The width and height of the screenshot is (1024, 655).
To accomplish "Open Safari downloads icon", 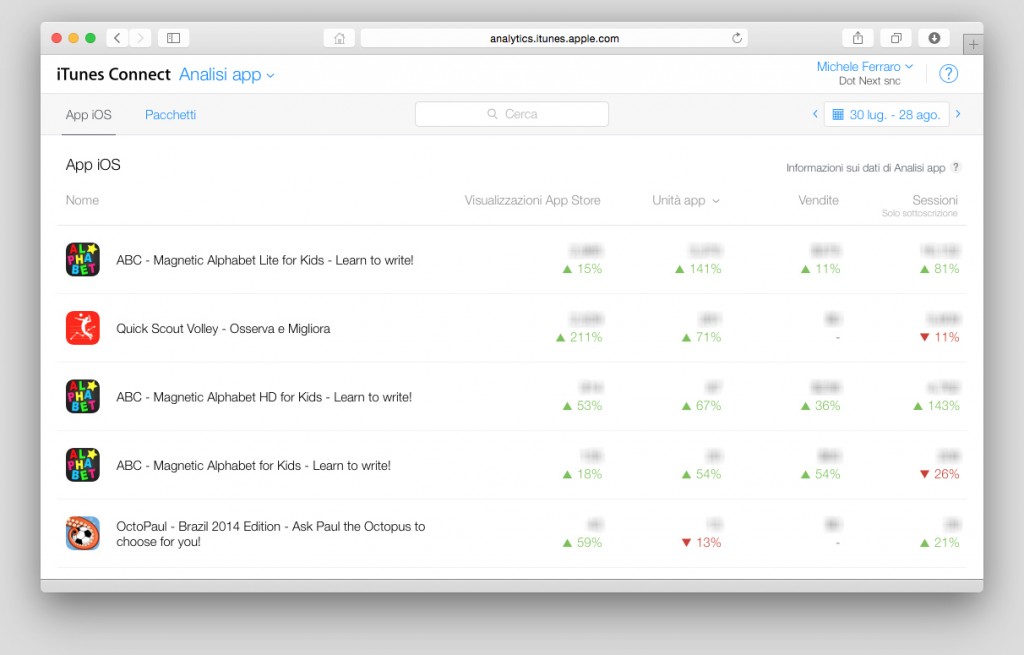I will pos(935,38).
